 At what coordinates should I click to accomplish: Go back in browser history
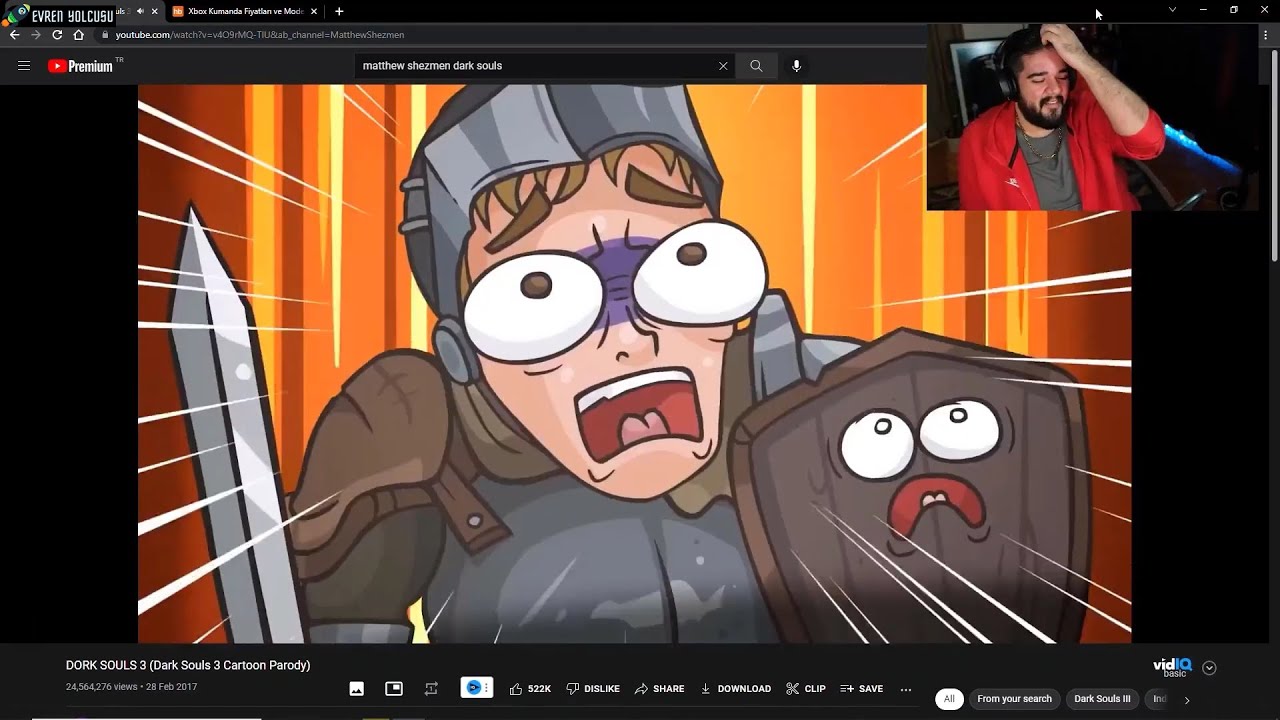[x=14, y=35]
